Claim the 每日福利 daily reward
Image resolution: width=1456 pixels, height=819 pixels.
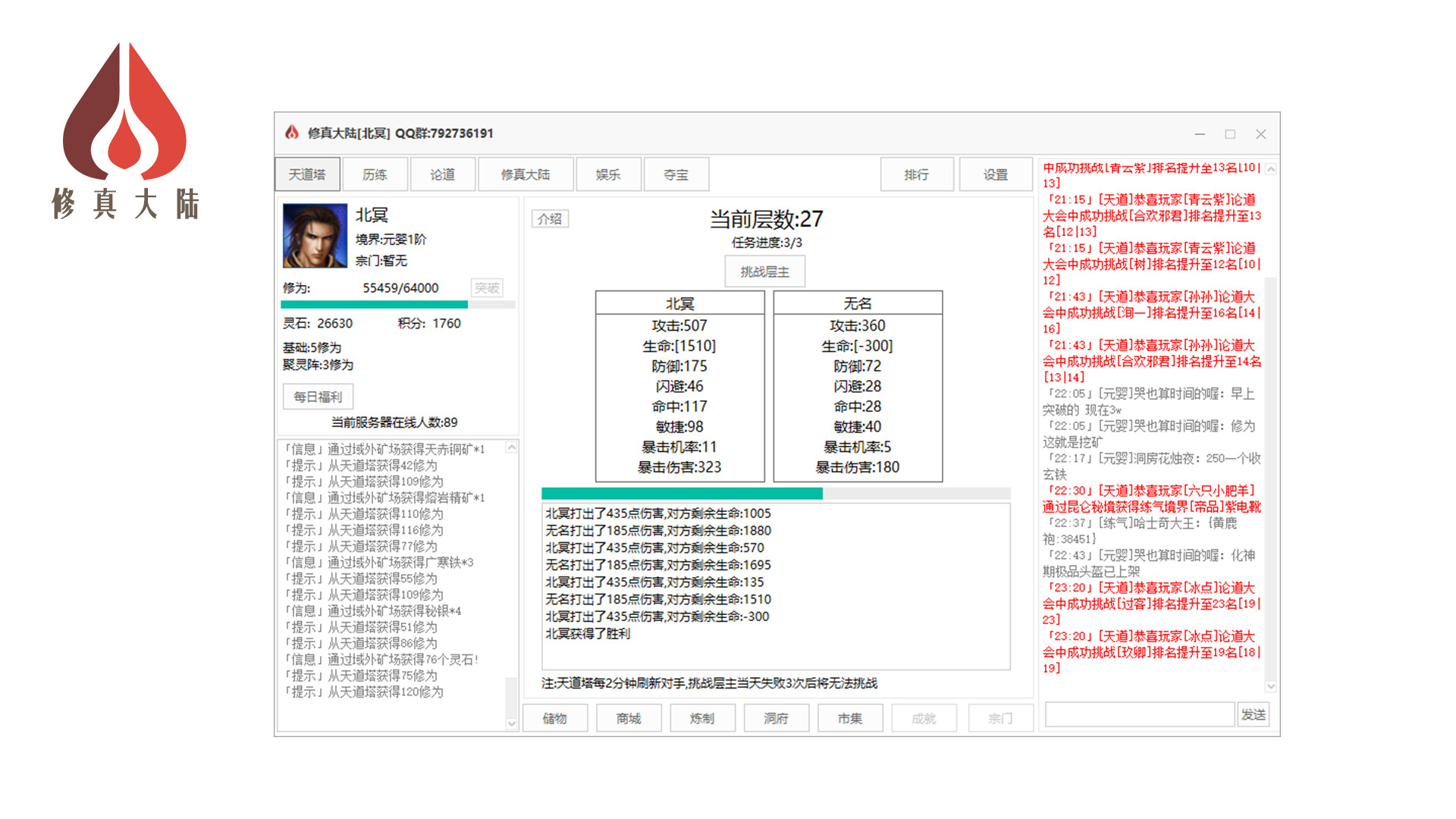click(318, 397)
